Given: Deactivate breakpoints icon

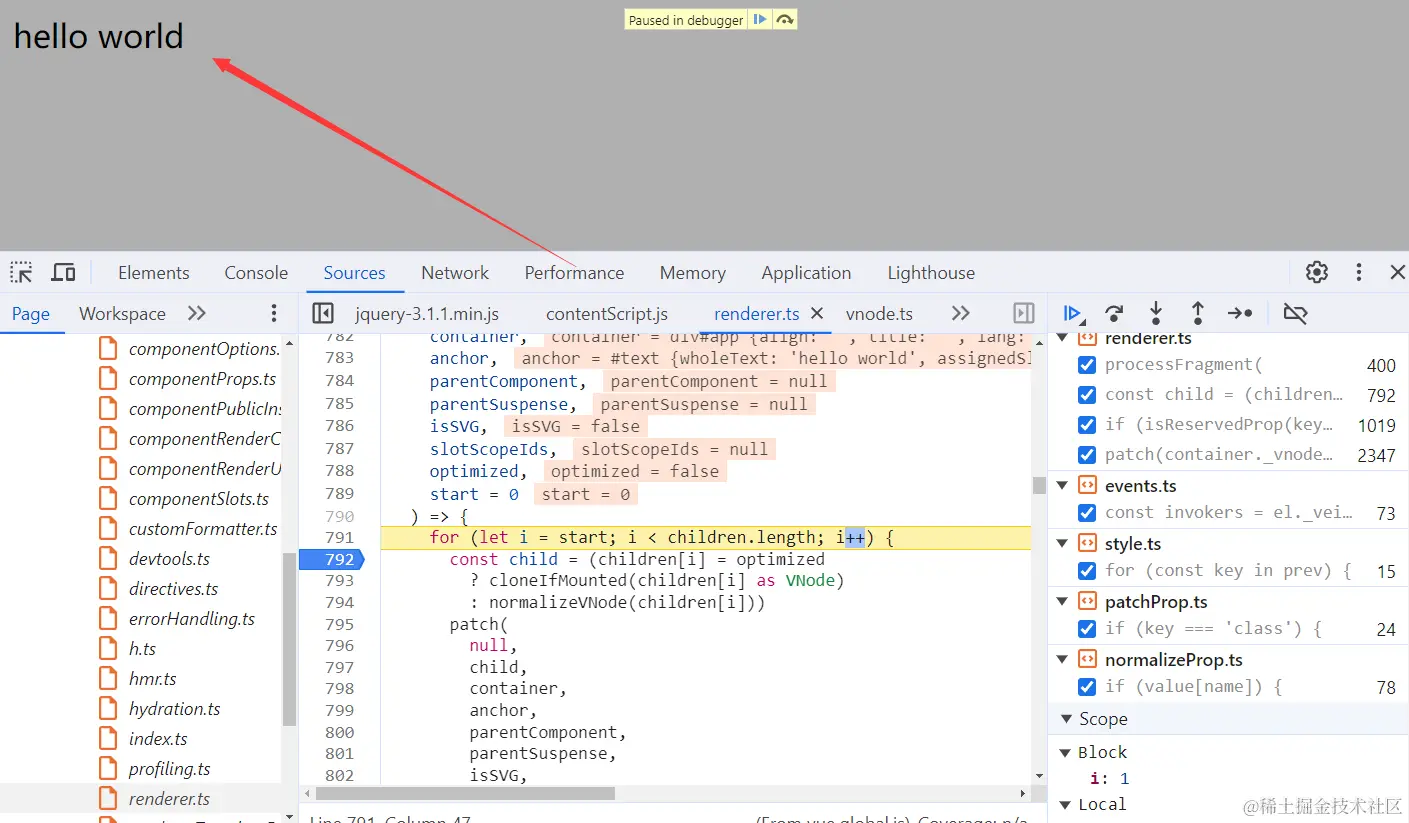Looking at the screenshot, I should tap(1295, 313).
